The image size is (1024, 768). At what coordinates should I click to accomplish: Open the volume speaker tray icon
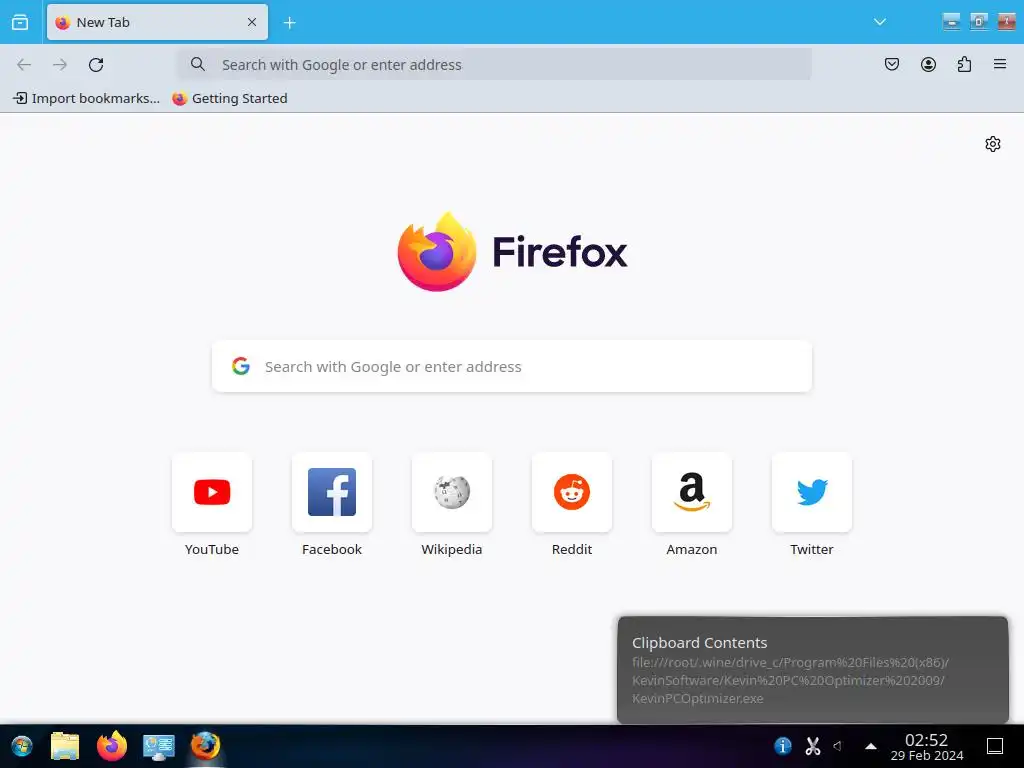click(x=838, y=746)
